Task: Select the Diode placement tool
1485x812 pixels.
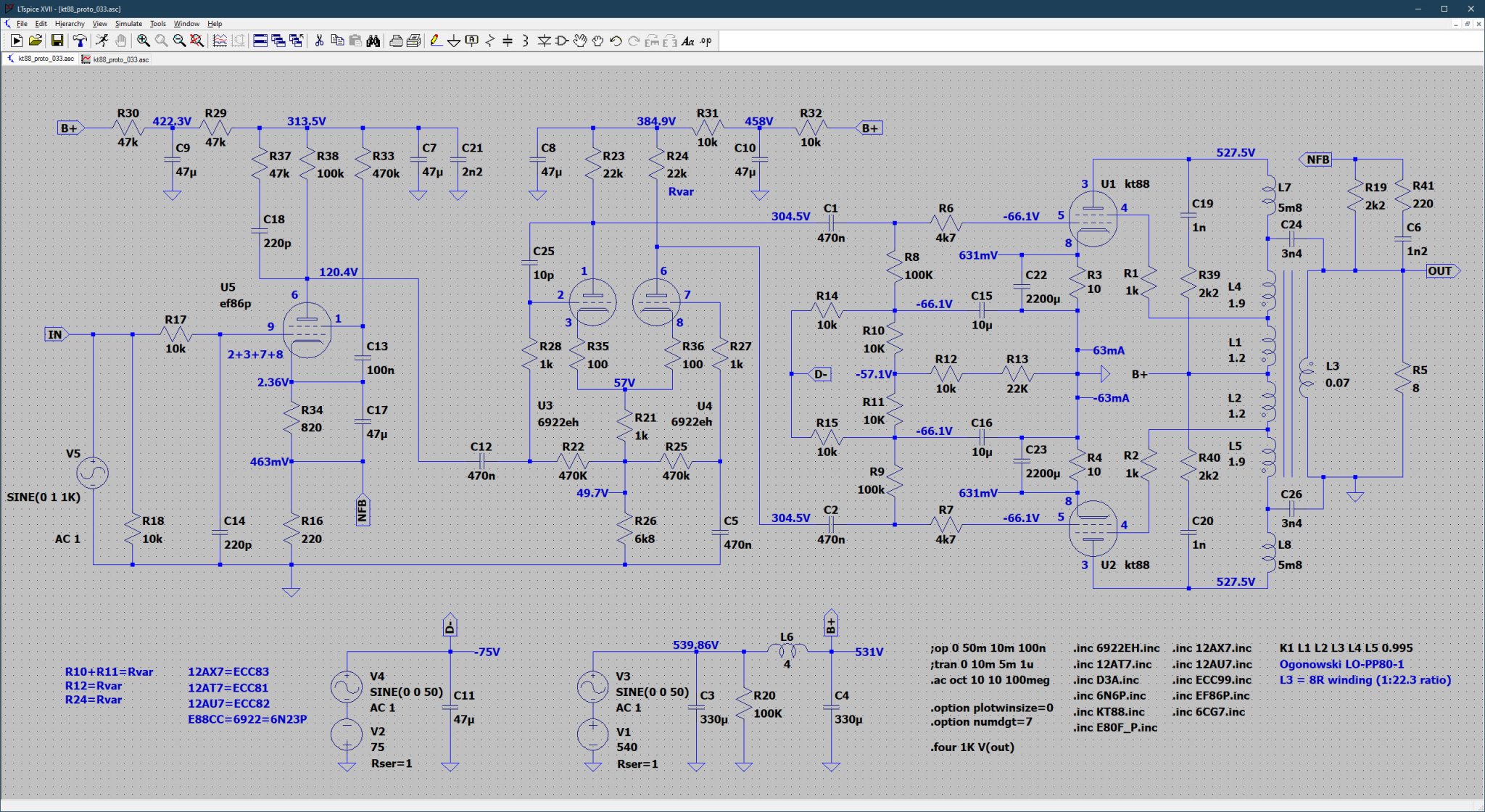Action: pos(544,41)
